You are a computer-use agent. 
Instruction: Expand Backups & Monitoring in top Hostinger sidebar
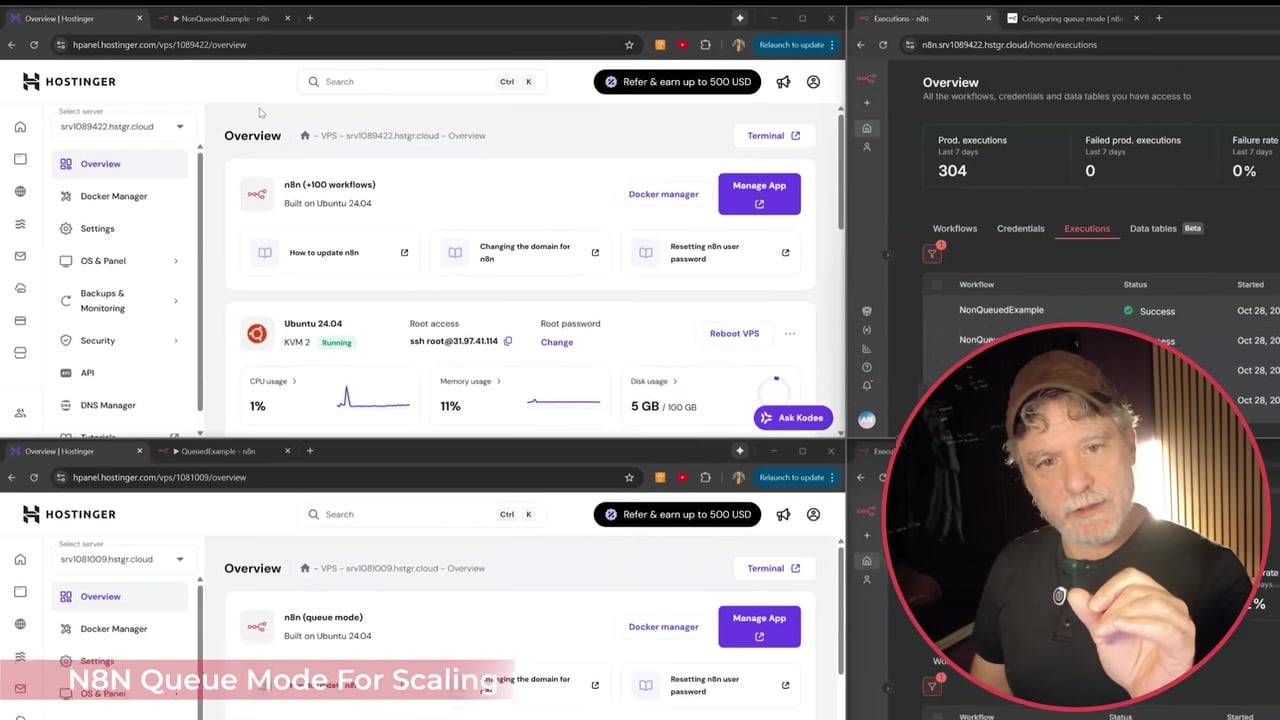(x=176, y=301)
